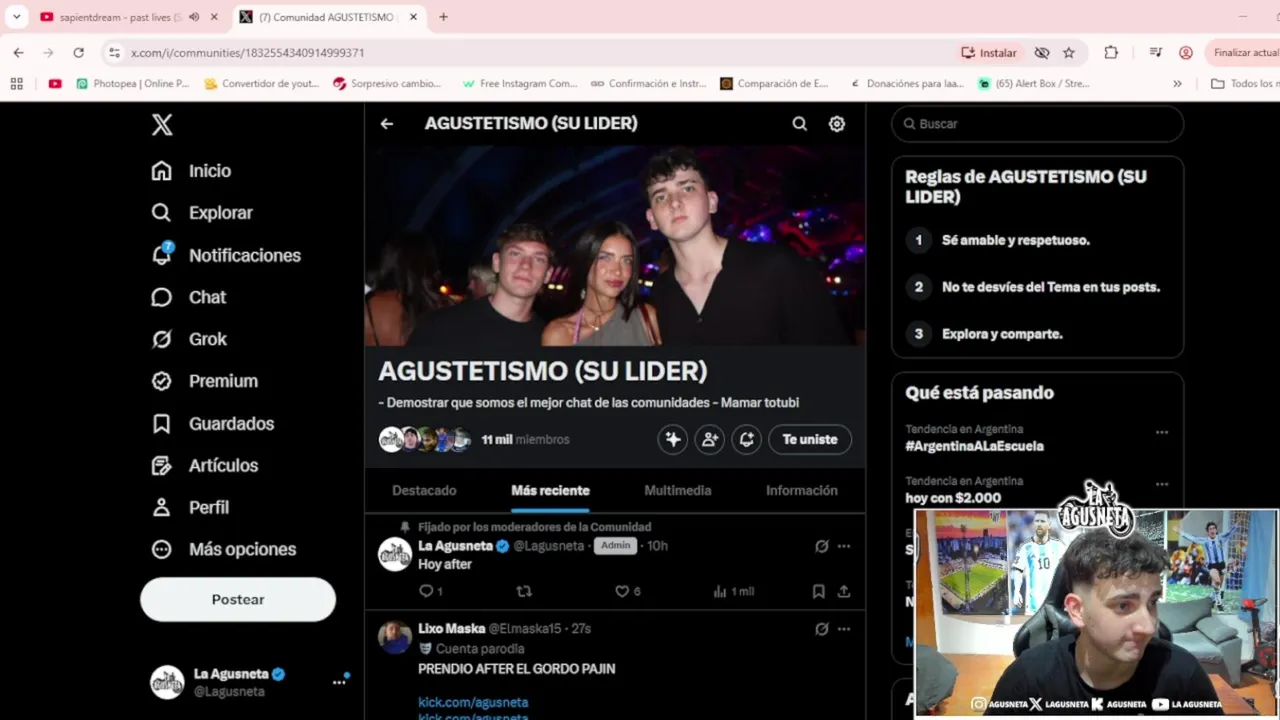Expand Más opciones in sidebar
Image resolution: width=1280 pixels, height=720 pixels.
tap(223, 549)
